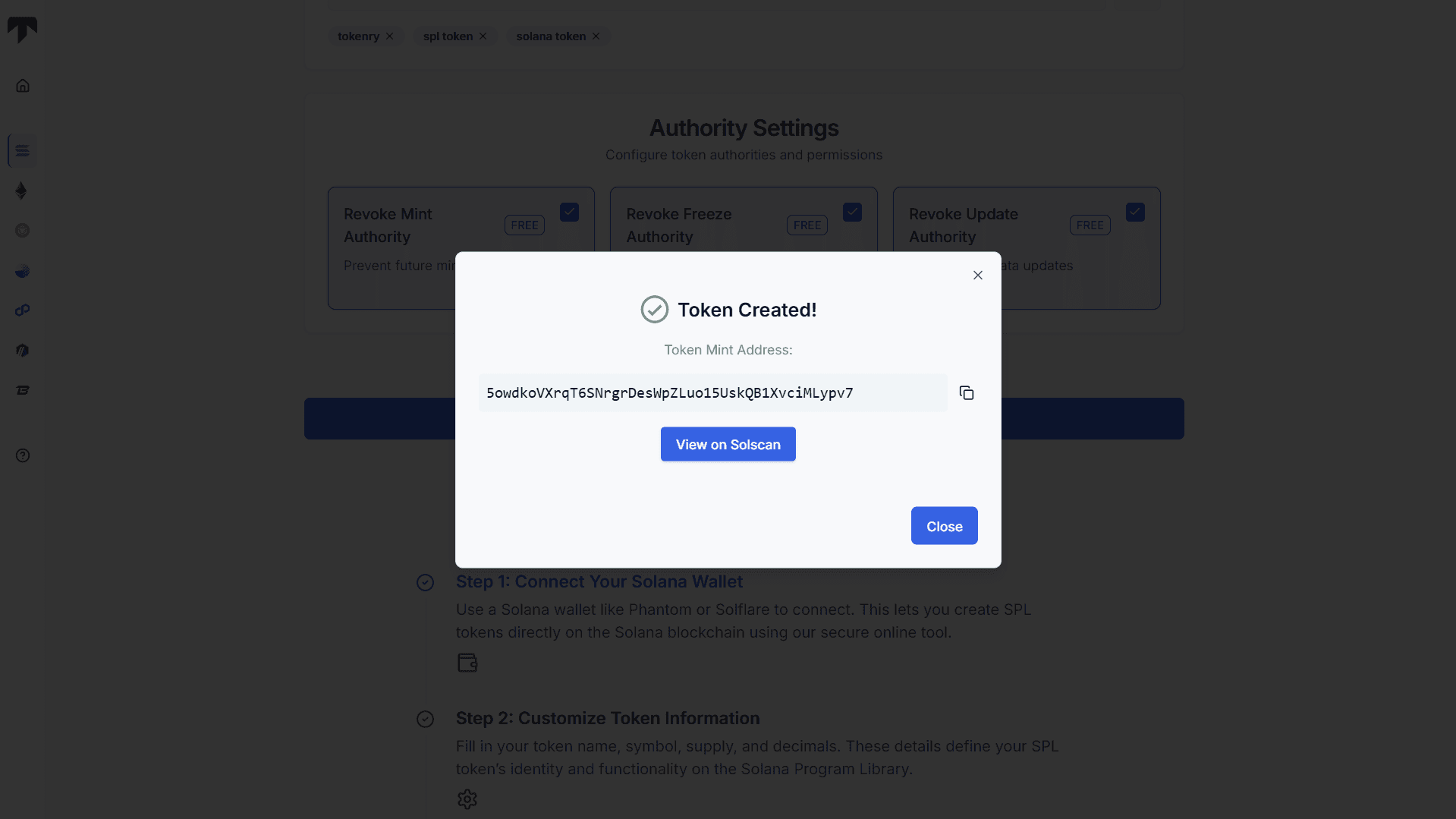
Task: Close the Token Created dialog with X
Action: [978, 275]
